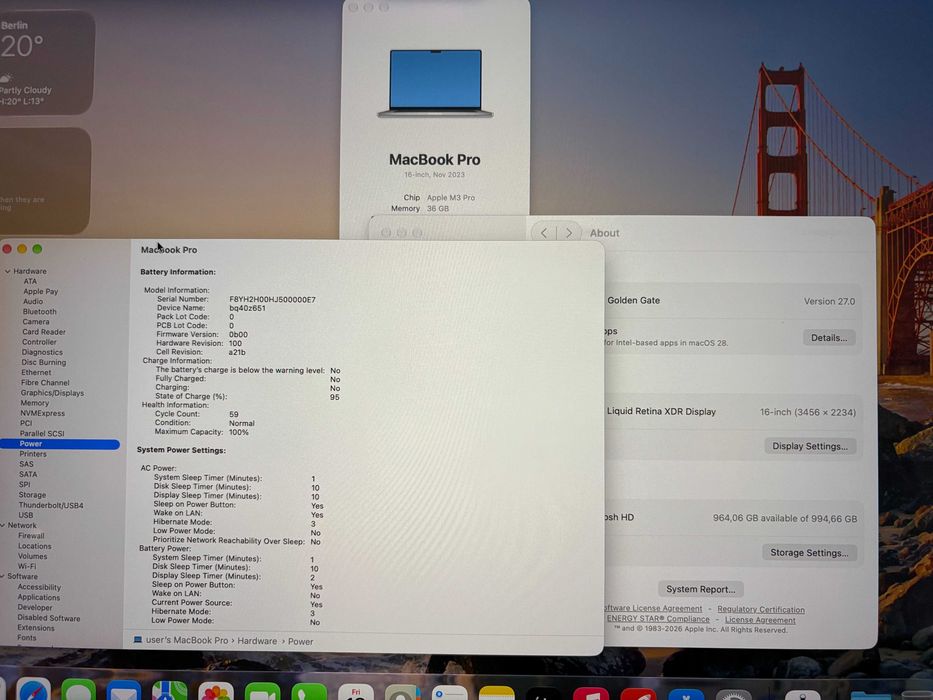Select Applications under Software

coord(39,597)
